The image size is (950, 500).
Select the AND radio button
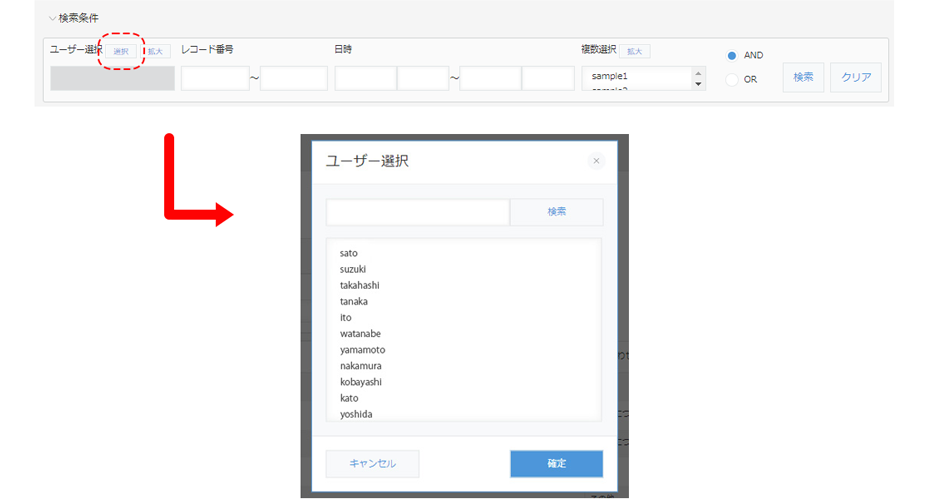tap(732, 56)
